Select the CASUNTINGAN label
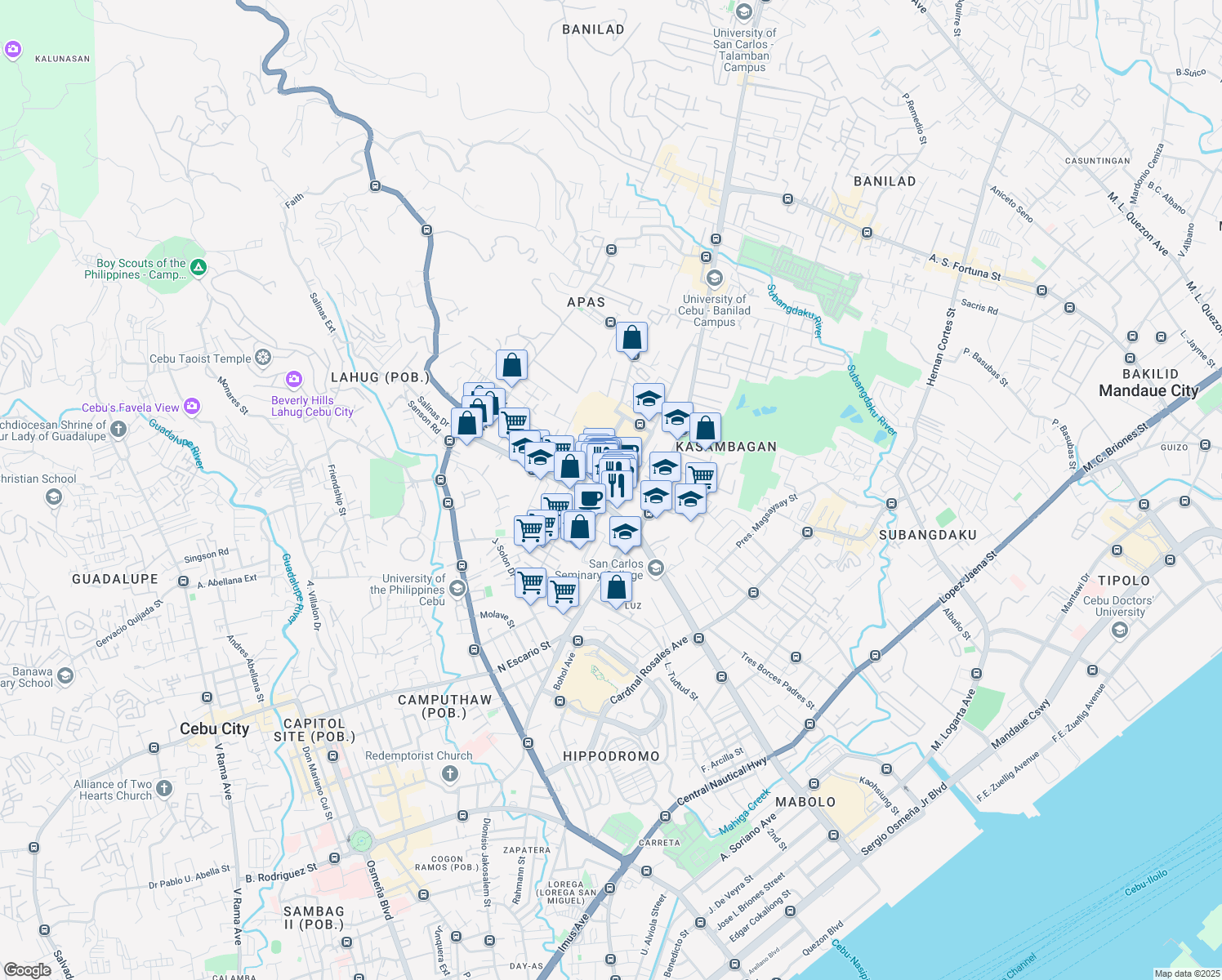Image resolution: width=1222 pixels, height=980 pixels. coord(1098,161)
